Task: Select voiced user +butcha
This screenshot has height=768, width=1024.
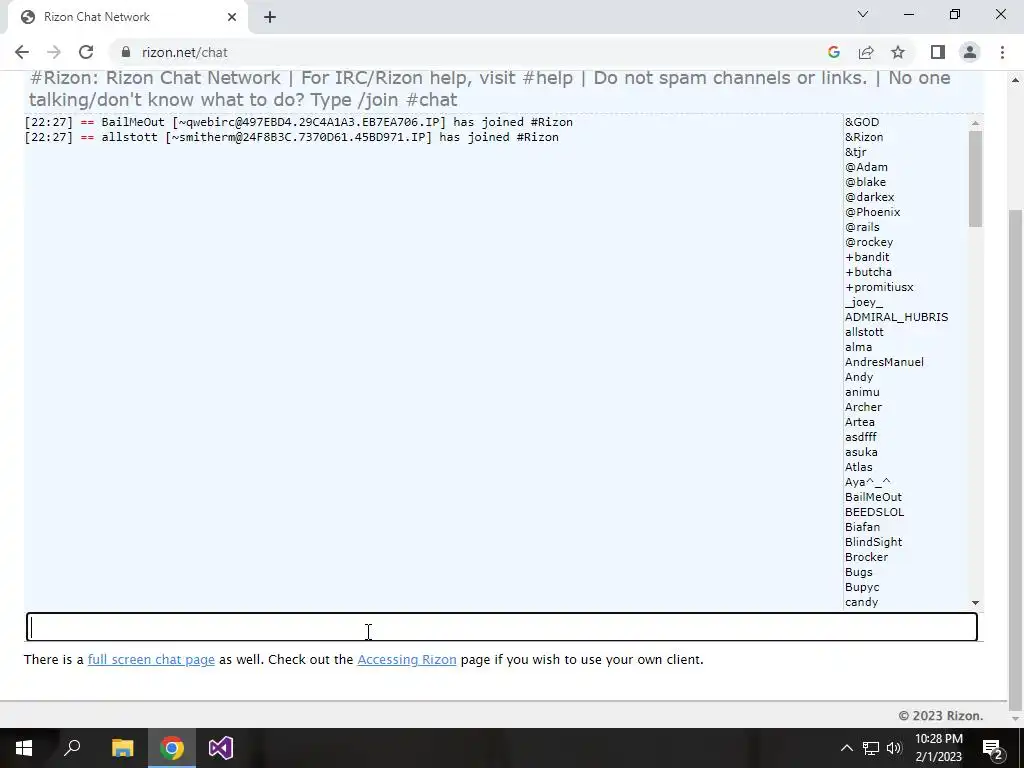Action: point(869,272)
